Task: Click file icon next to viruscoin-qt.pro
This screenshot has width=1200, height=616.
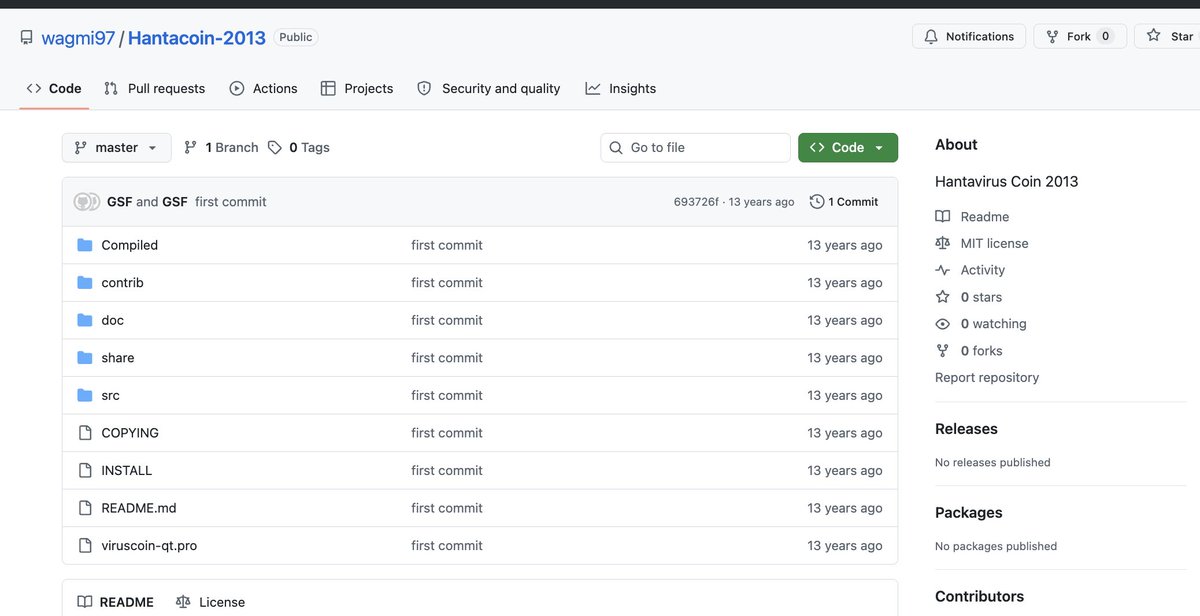Action: 85,546
